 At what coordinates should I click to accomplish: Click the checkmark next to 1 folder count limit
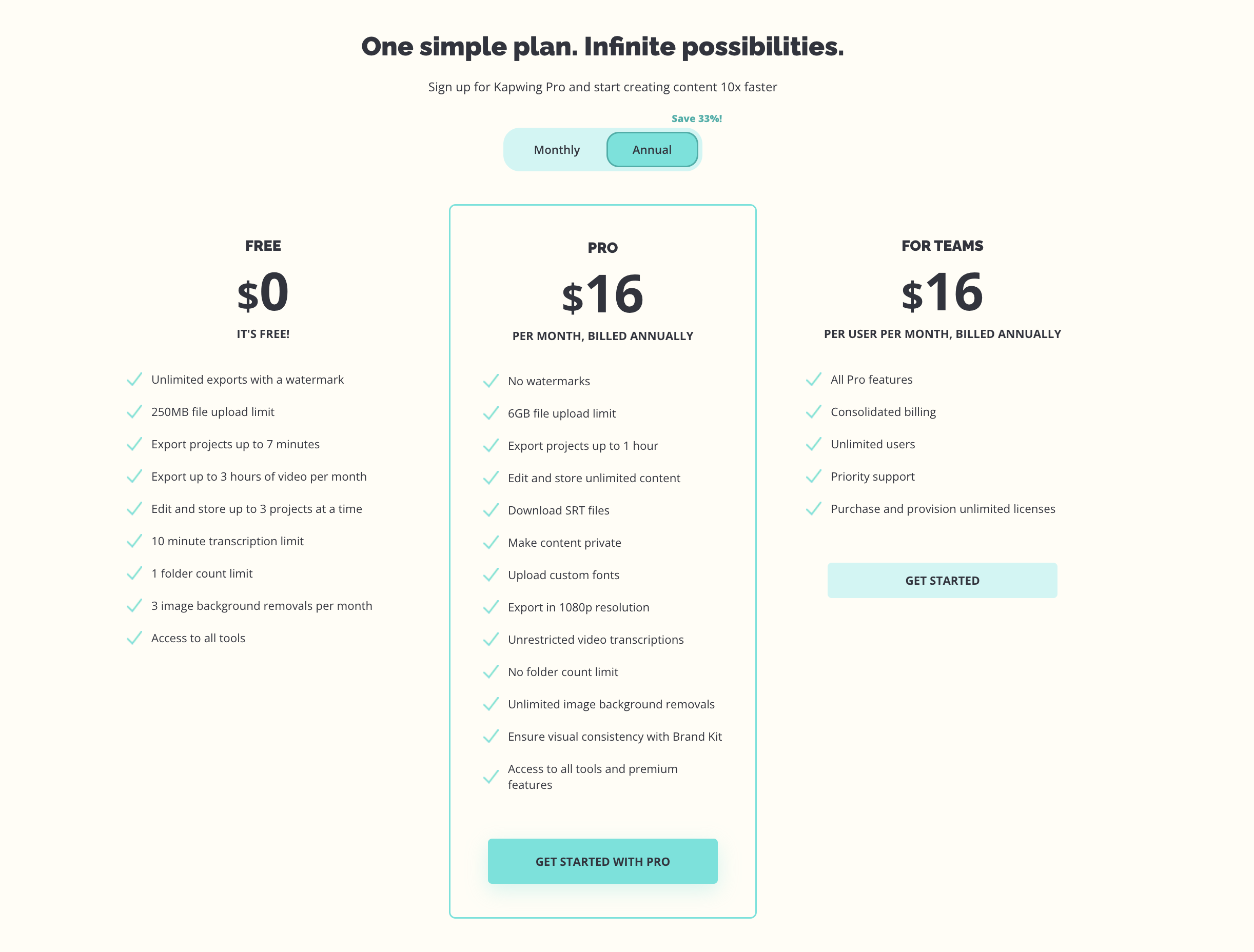coord(134,573)
